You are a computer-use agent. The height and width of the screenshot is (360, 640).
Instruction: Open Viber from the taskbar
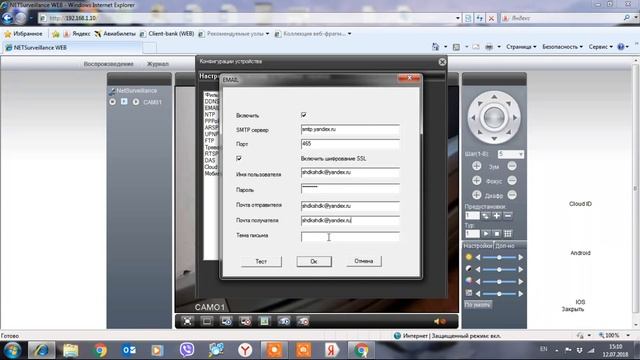(x=187, y=350)
